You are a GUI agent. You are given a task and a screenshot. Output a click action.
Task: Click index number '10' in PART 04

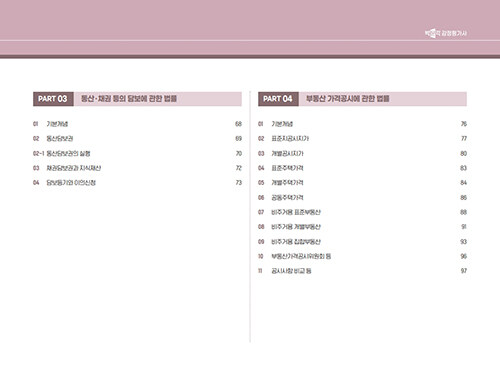pyautogui.click(x=260, y=256)
